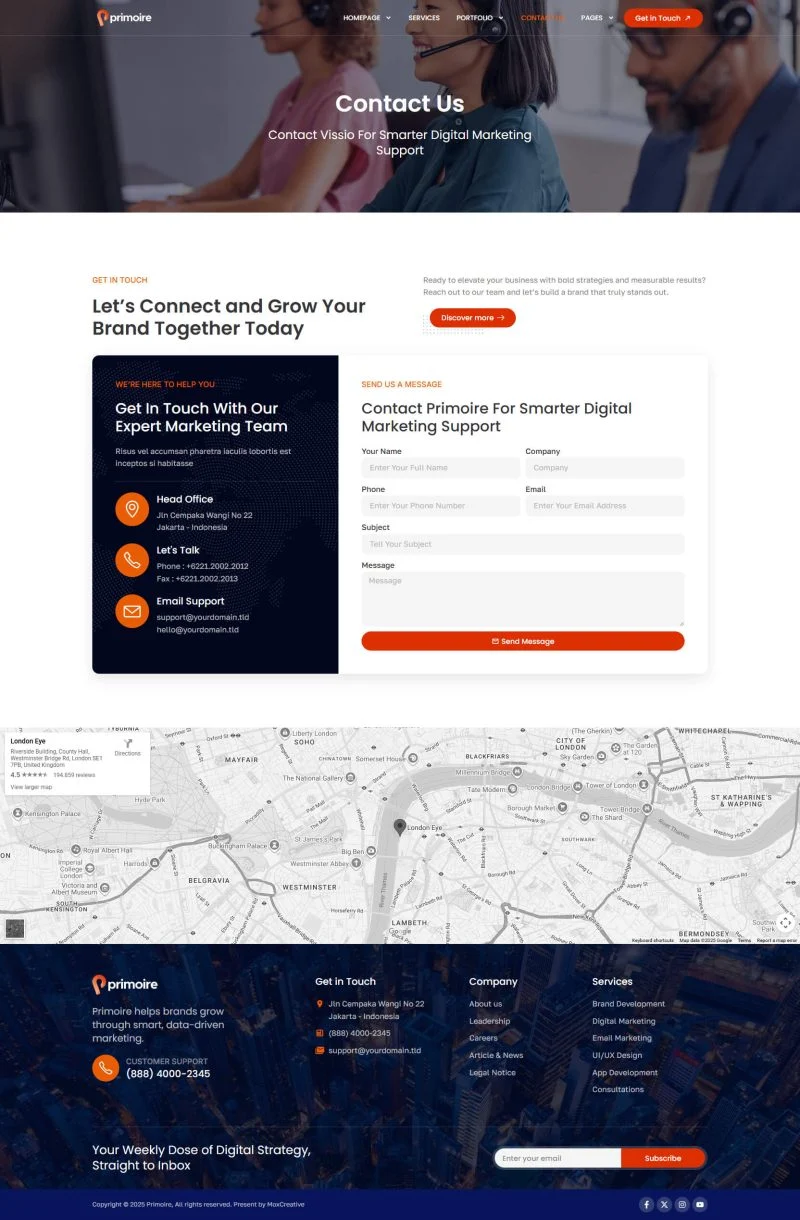Click the Primoire logo in header
This screenshot has width=800, height=1220.
[124, 18]
